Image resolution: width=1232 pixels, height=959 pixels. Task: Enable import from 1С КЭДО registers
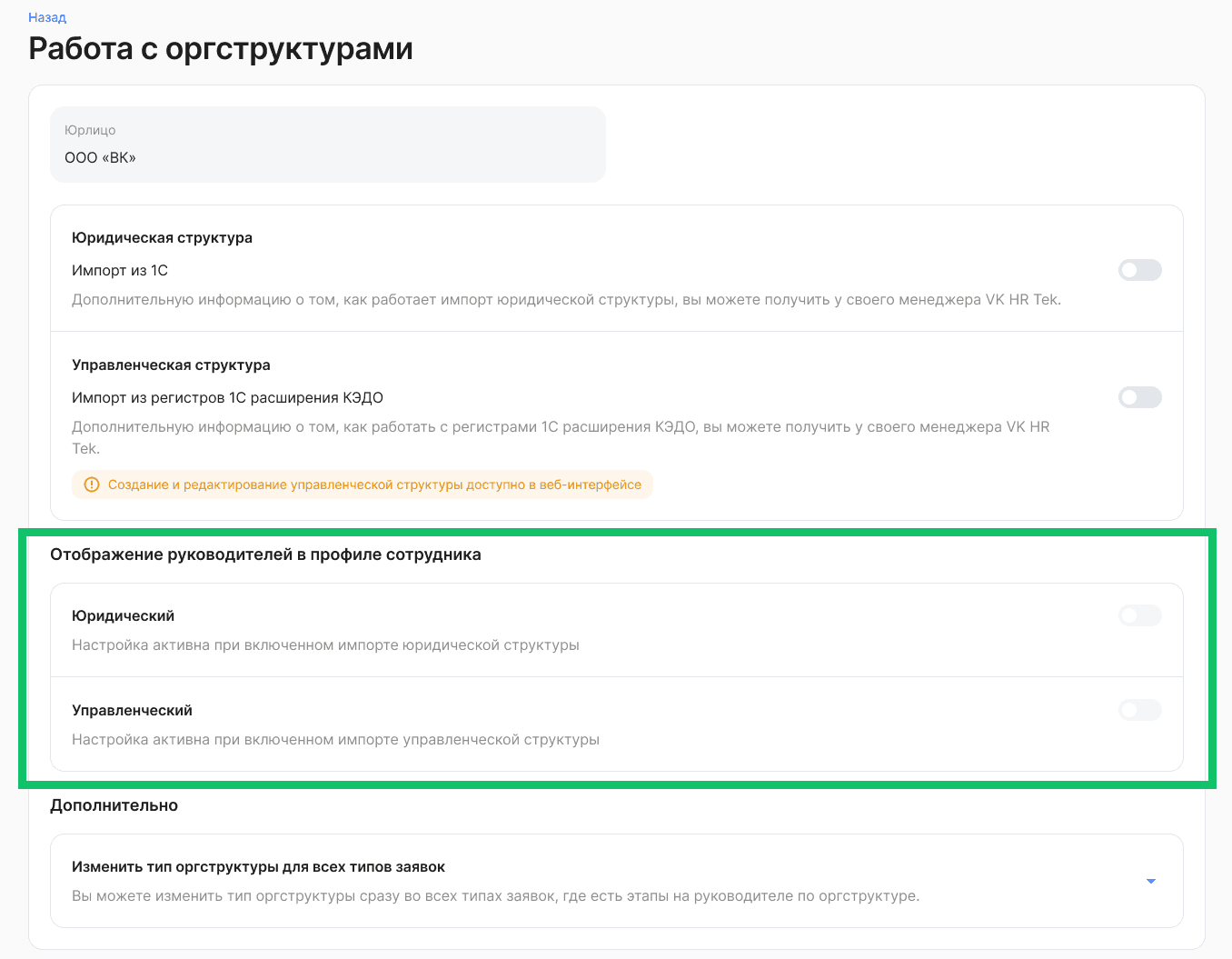coord(1139,397)
